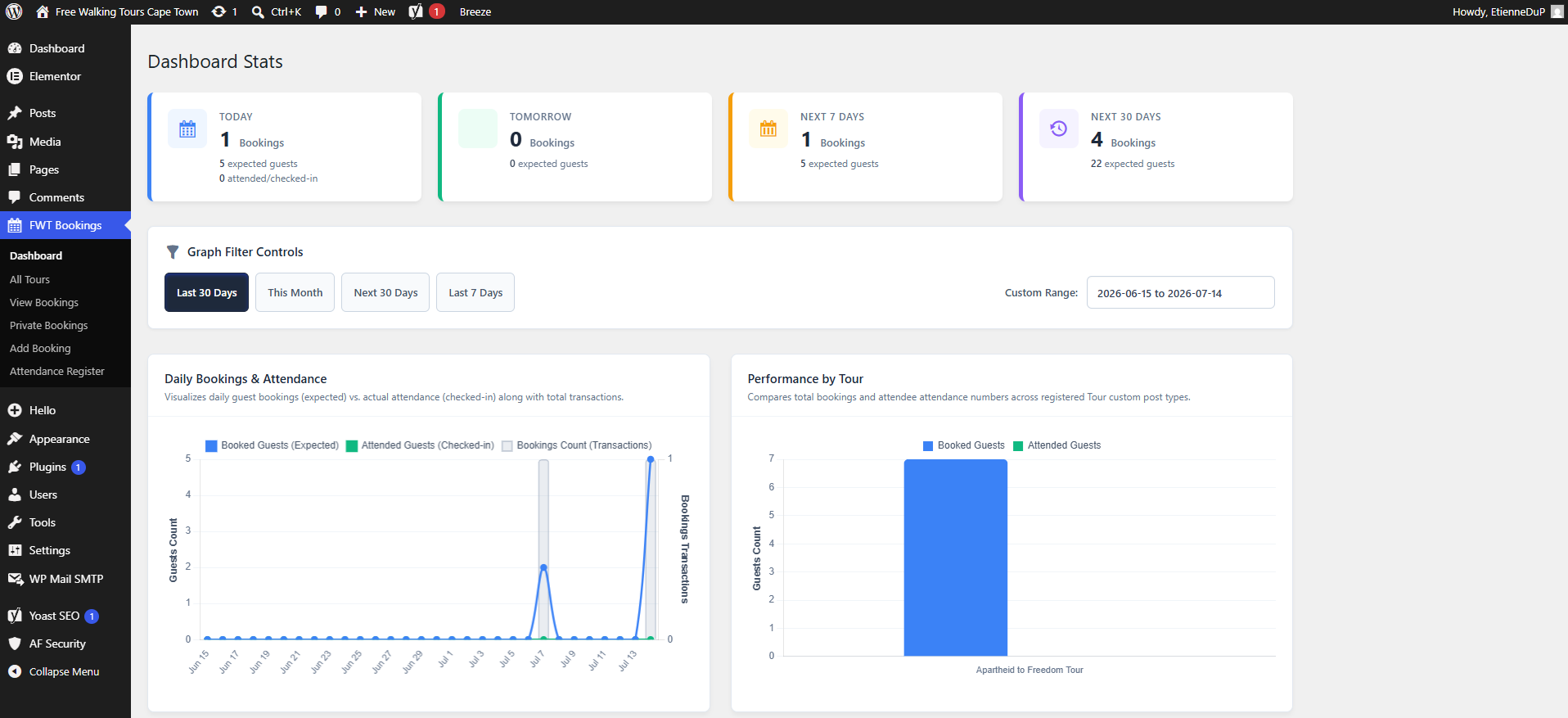Viewport: 1568px width, 718px height.
Task: Open the Ctrl+K search icon
Action: (258, 11)
